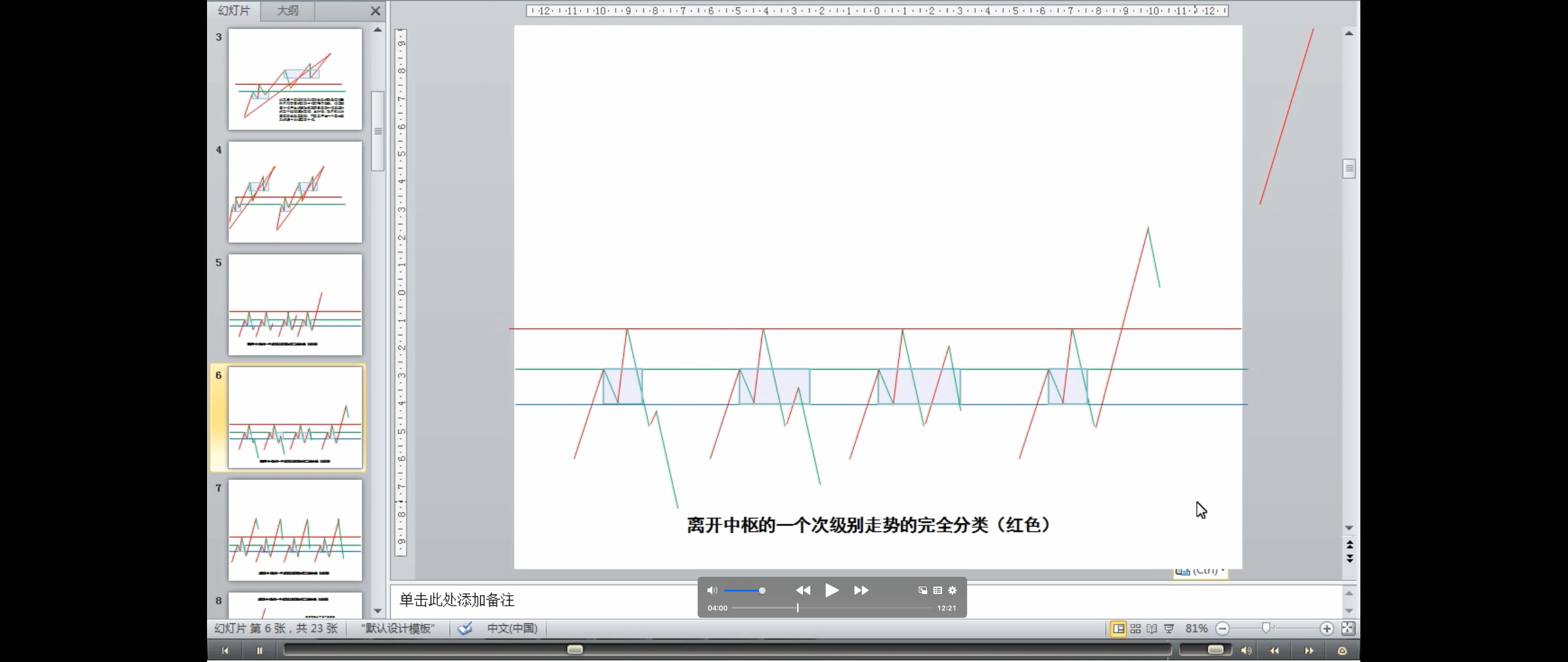The image size is (1568, 662).
Task: Click the bottom player seek bar handle
Action: pyautogui.click(x=575, y=649)
